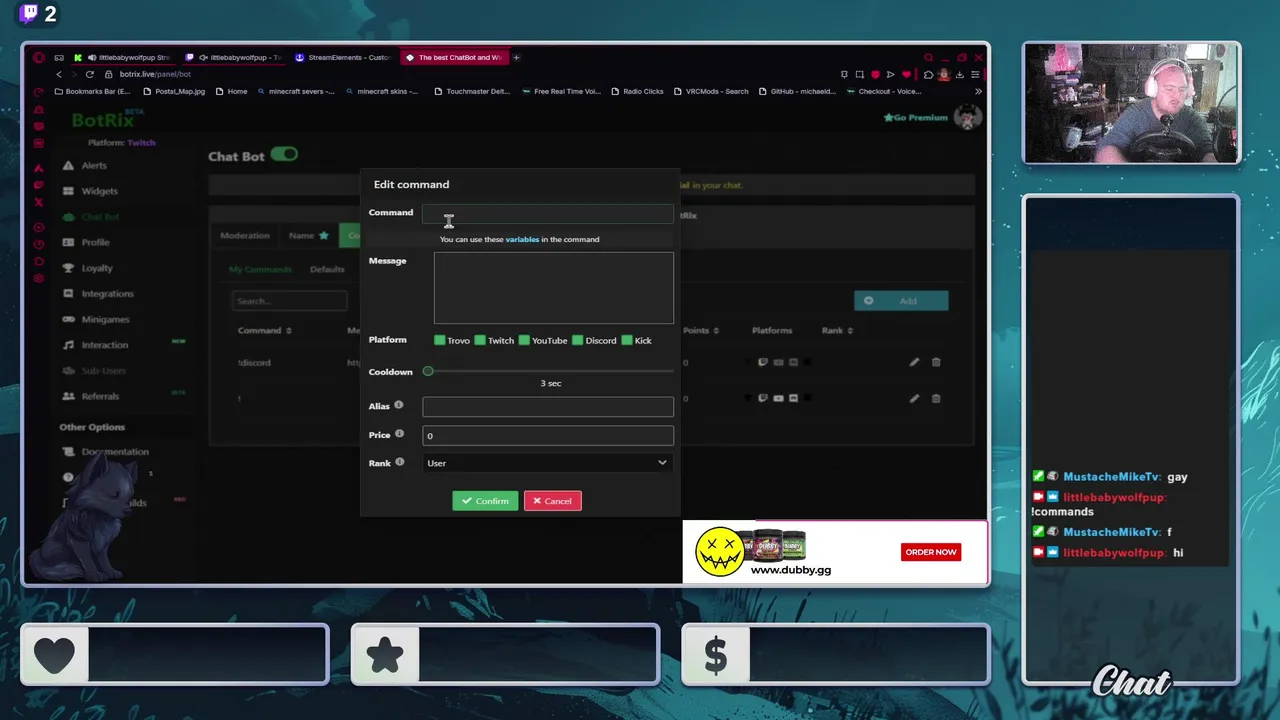The width and height of the screenshot is (1280, 720).
Task: Open Widgets in the sidebar
Action: tap(99, 191)
